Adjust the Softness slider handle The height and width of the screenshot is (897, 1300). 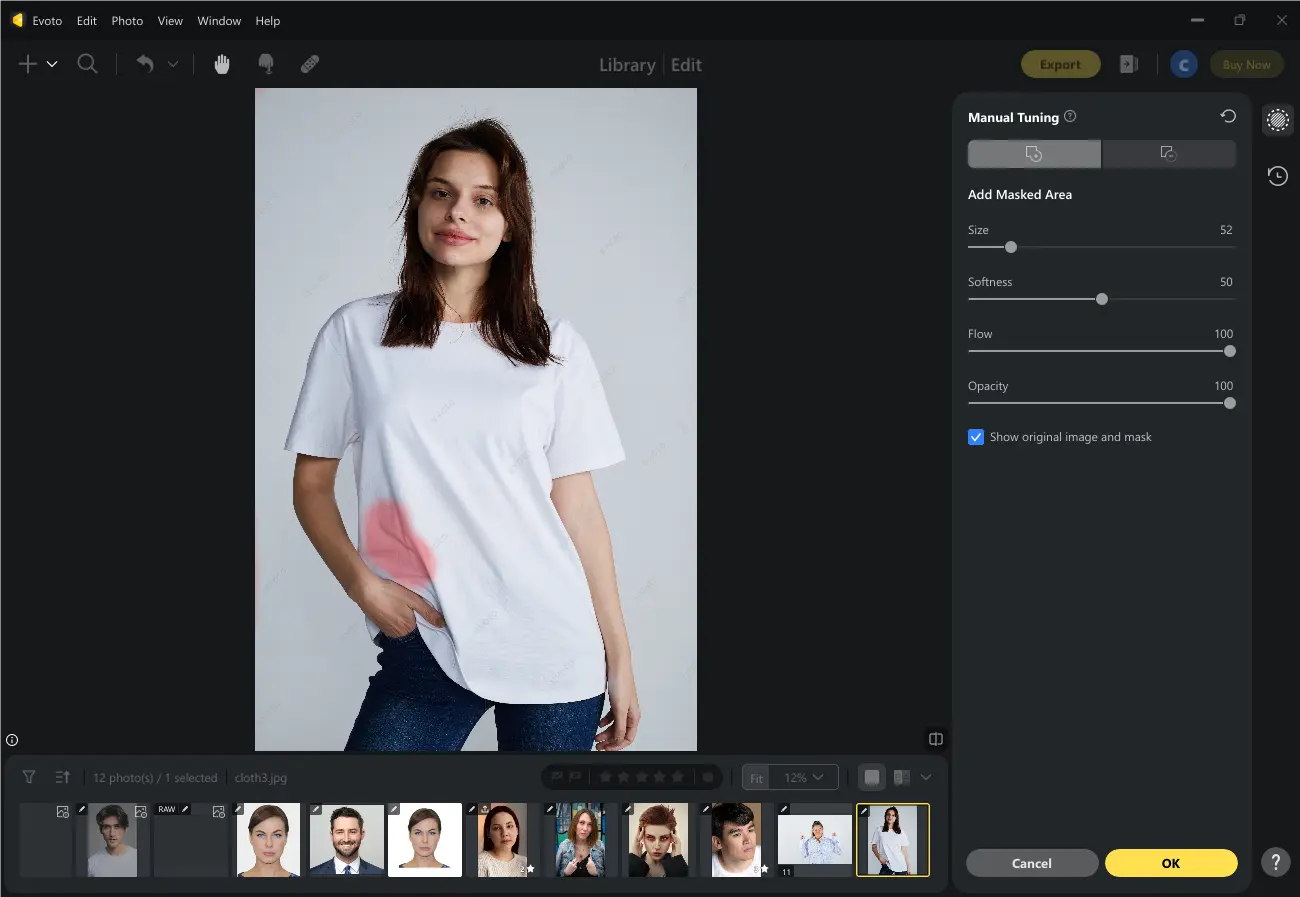1102,299
